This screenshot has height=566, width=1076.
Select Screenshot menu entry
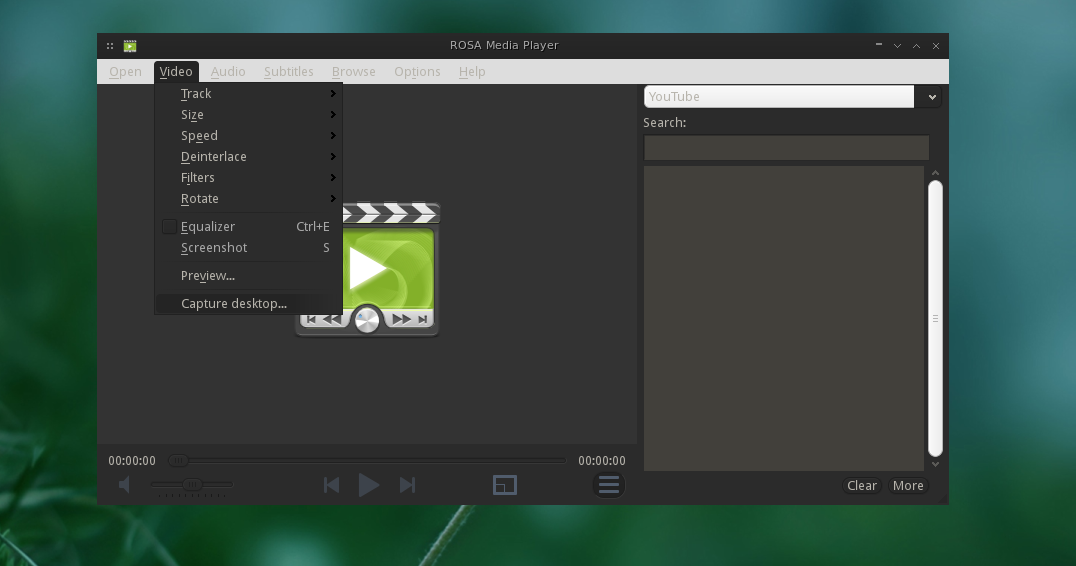(248, 248)
